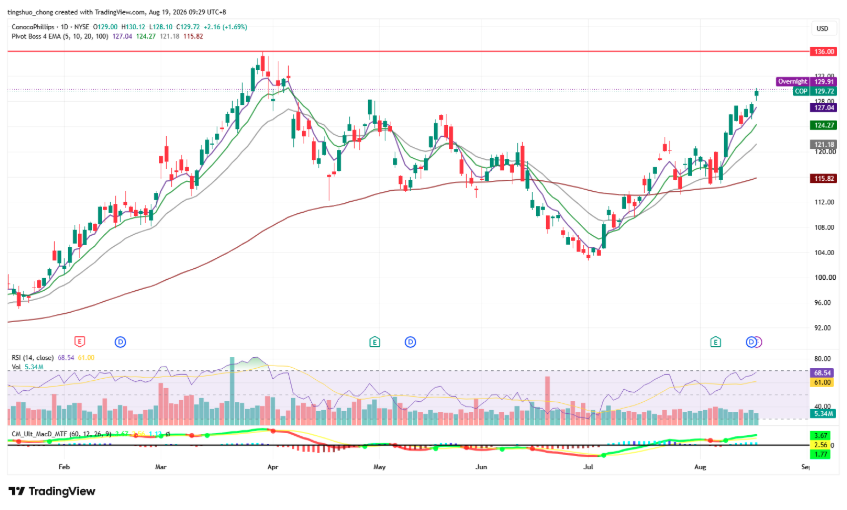
Task: Open the blue dividend D marker in May
Action: click(411, 341)
